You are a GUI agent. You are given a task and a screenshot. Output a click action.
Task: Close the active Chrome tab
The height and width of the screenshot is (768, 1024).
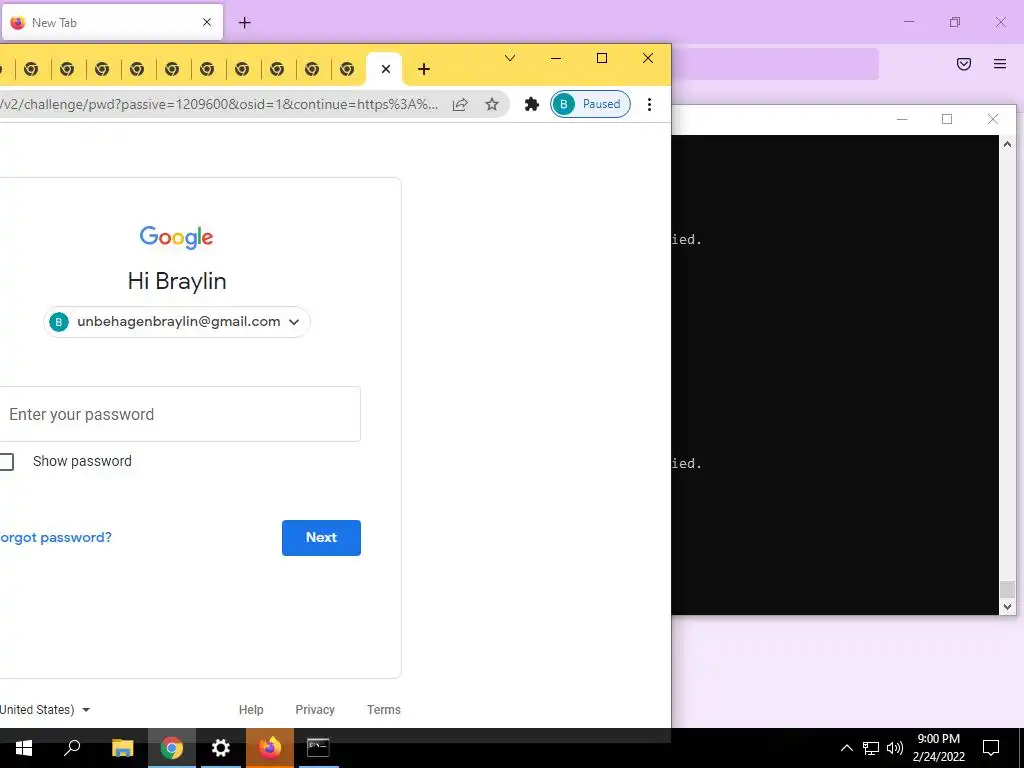point(386,69)
